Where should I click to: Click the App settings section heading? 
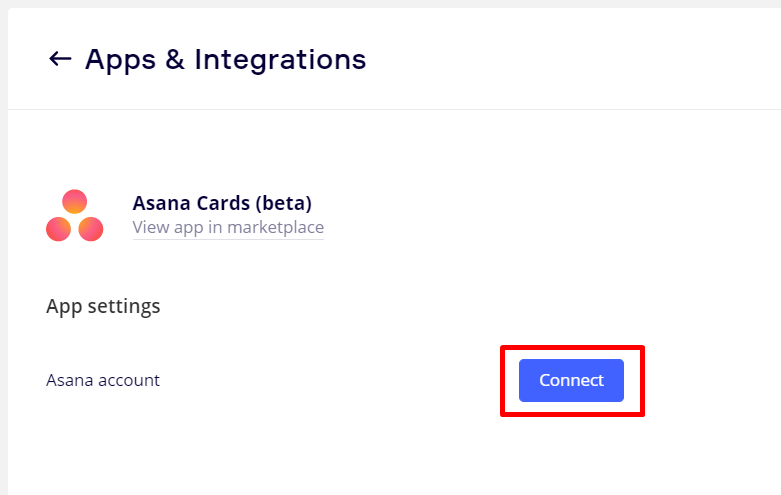[x=103, y=306]
